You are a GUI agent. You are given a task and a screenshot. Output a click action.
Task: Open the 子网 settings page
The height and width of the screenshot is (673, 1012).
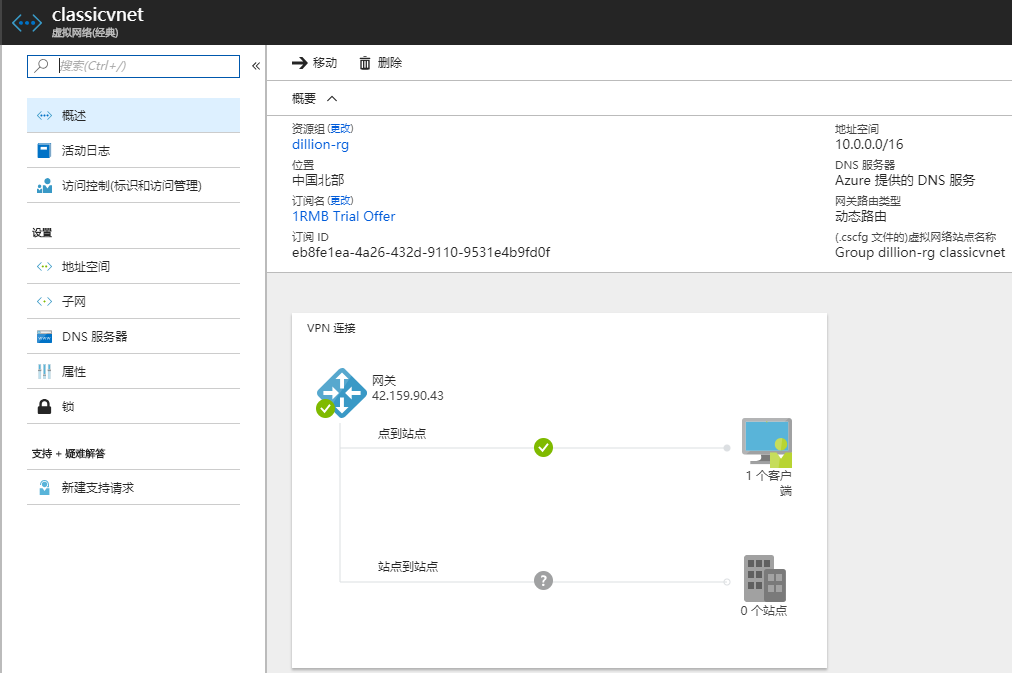tap(74, 302)
